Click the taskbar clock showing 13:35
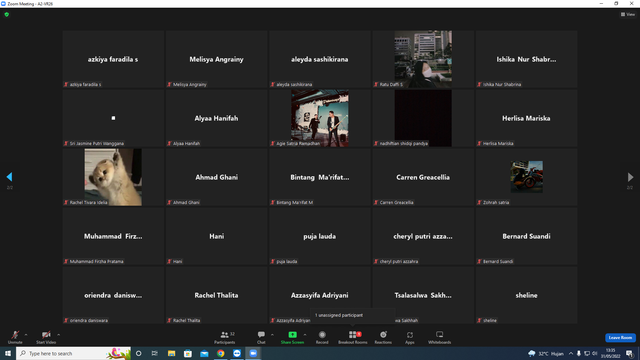 [x=611, y=353]
